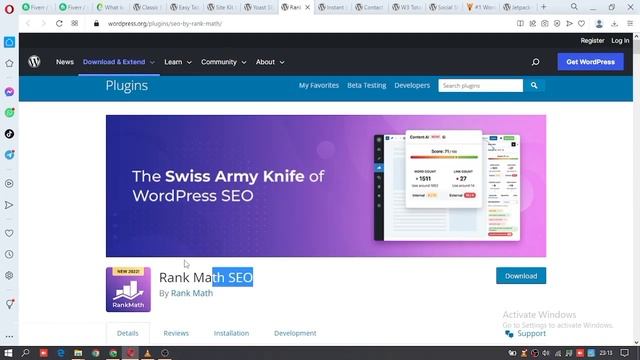
Task: Open Telegram in the Opera sidebar
Action: pos(9,155)
